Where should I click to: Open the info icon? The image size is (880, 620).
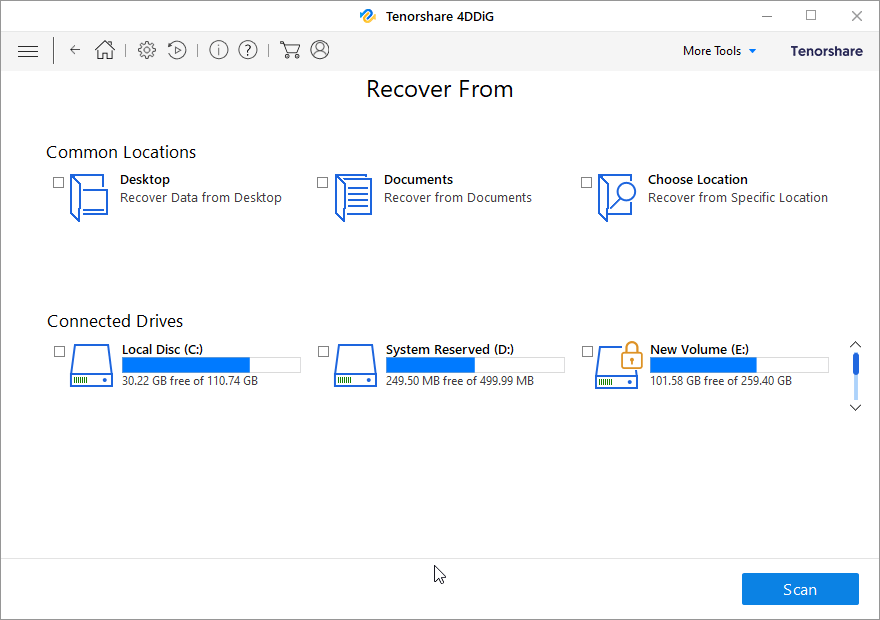[219, 50]
